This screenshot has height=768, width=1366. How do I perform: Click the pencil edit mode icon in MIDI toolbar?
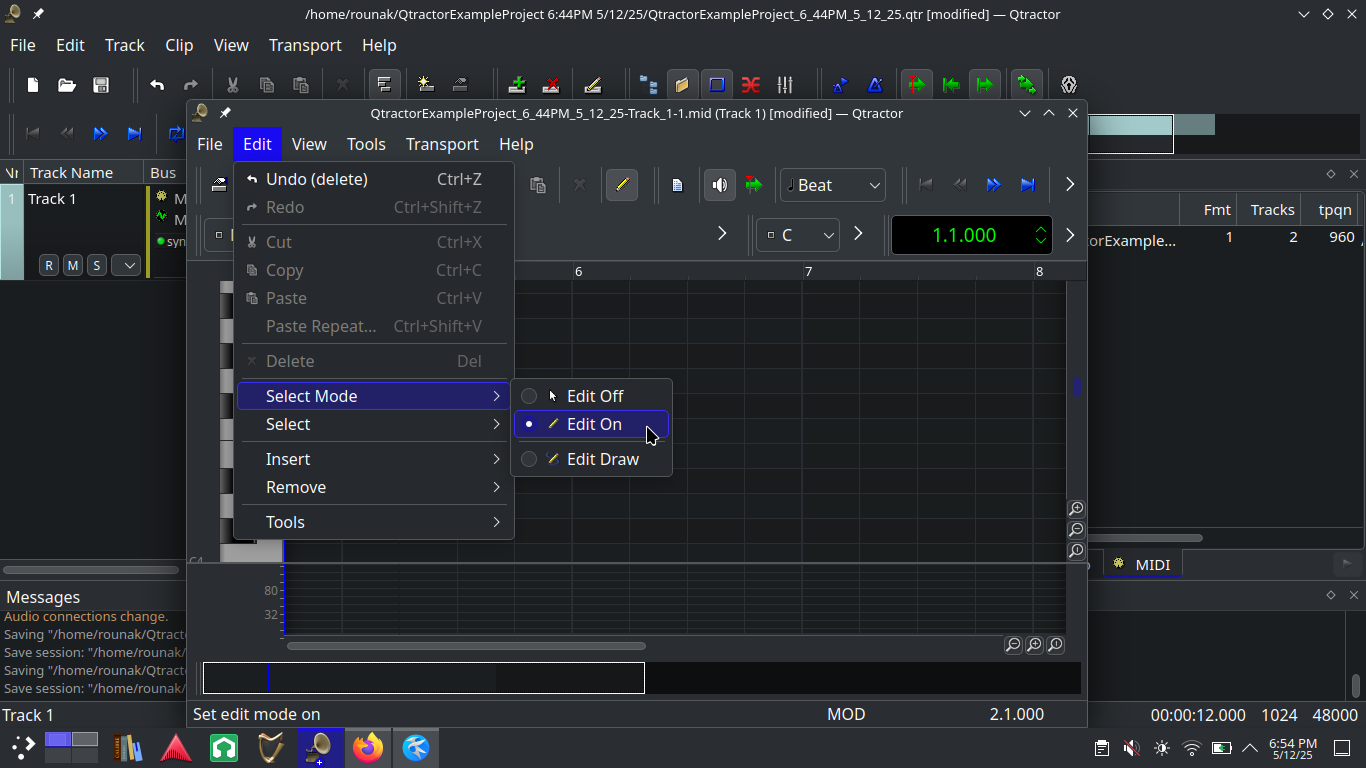[622, 185]
